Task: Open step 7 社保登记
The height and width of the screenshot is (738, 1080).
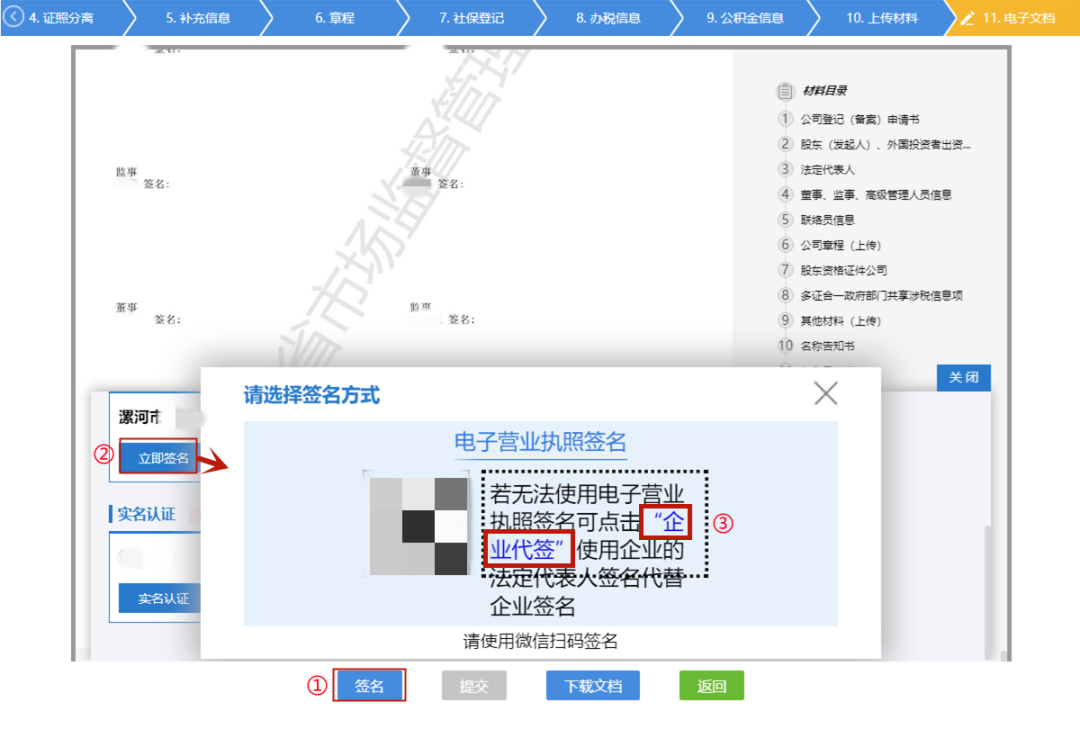Action: [x=472, y=18]
